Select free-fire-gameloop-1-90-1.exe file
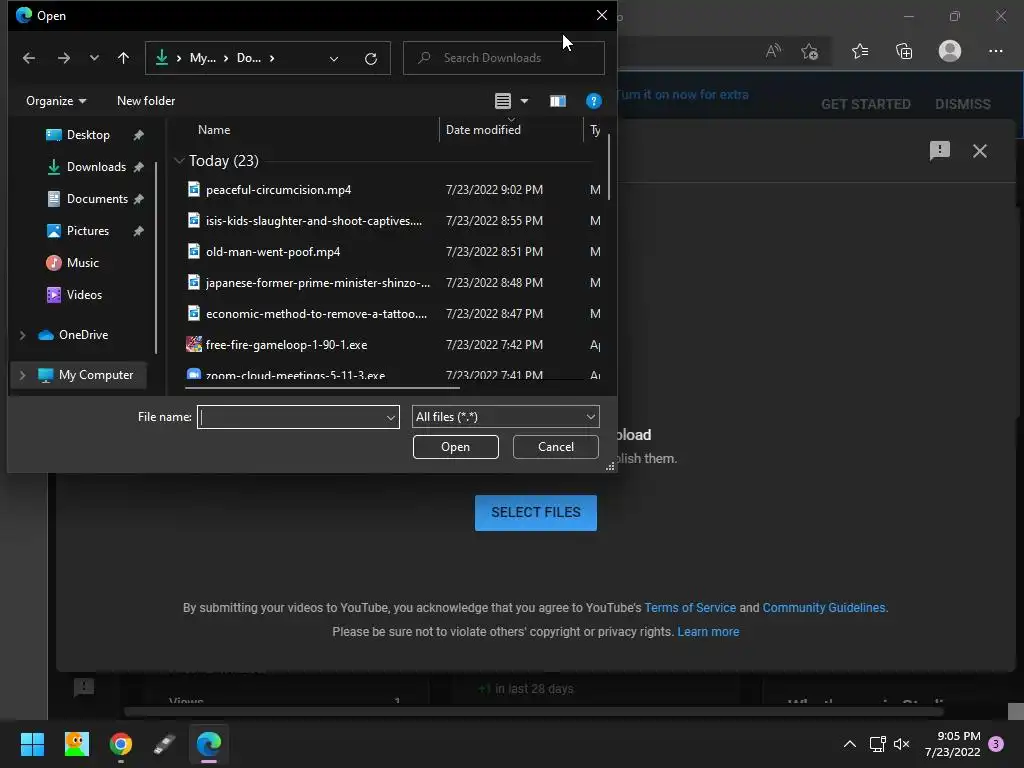This screenshot has width=1024, height=768. pos(286,344)
